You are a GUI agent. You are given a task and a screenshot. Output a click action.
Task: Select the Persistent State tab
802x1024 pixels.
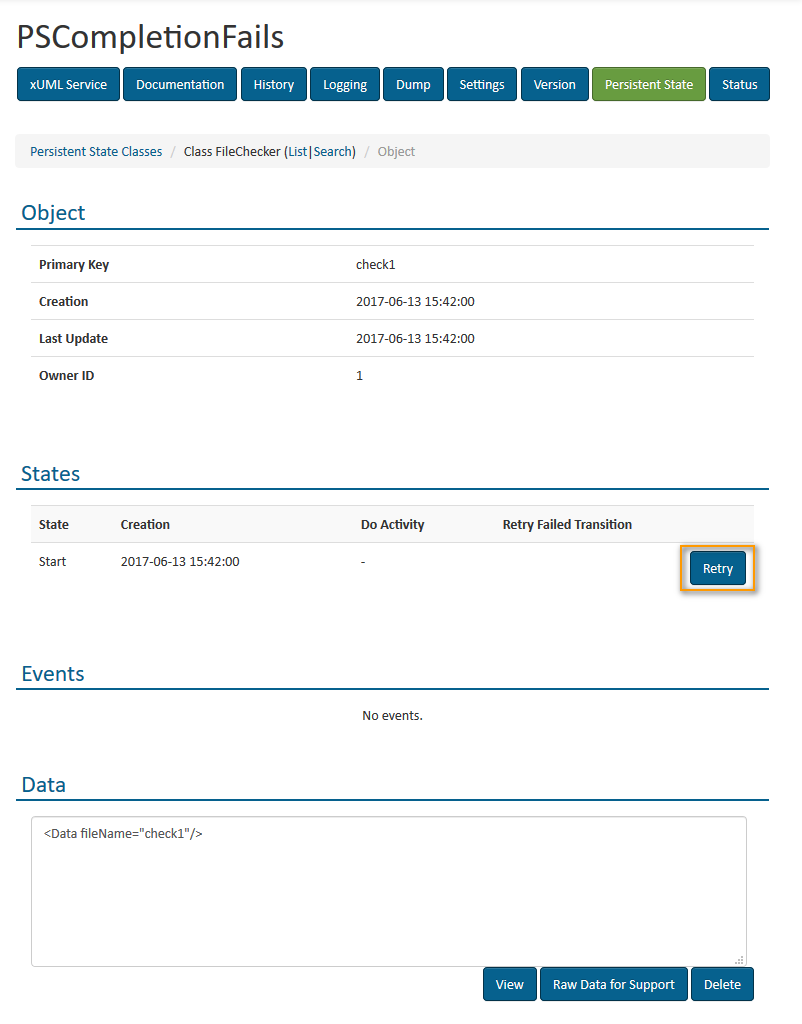click(648, 85)
